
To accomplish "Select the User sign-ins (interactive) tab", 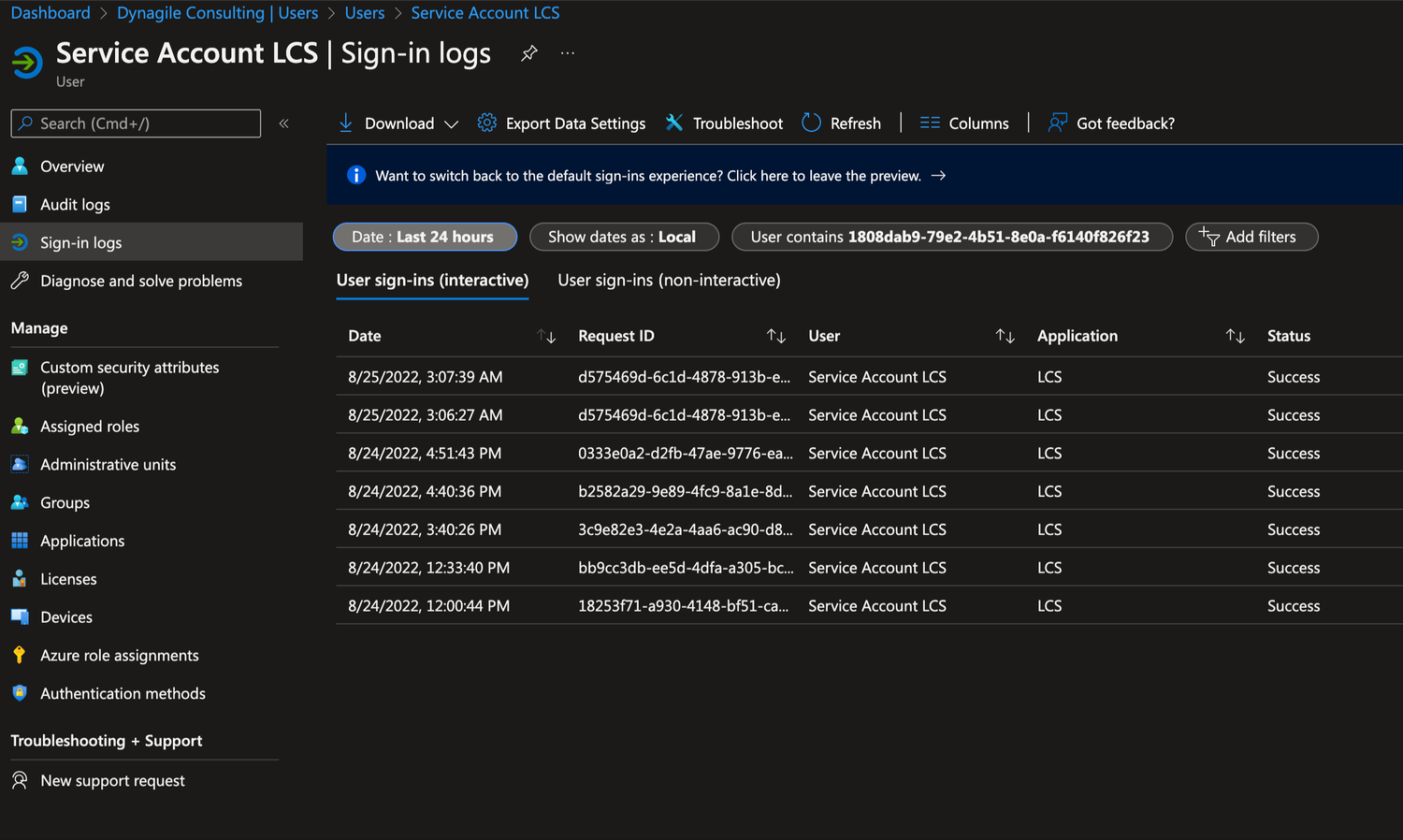I will click(431, 280).
